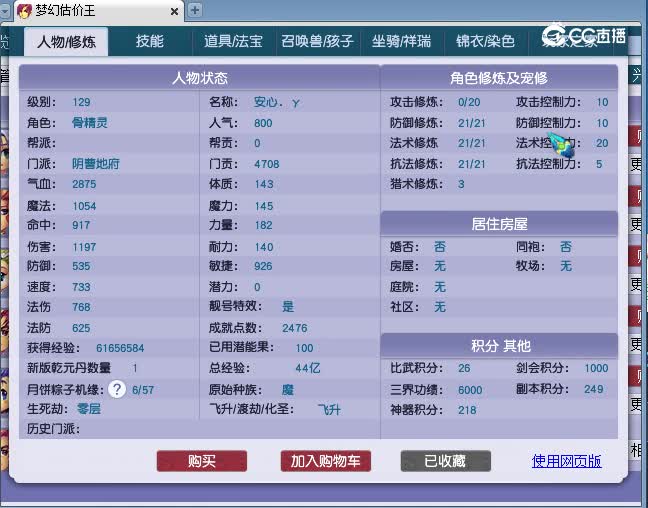Click the 梦幻估价王 tab favicon
The height and width of the screenshot is (508, 648).
24,10
